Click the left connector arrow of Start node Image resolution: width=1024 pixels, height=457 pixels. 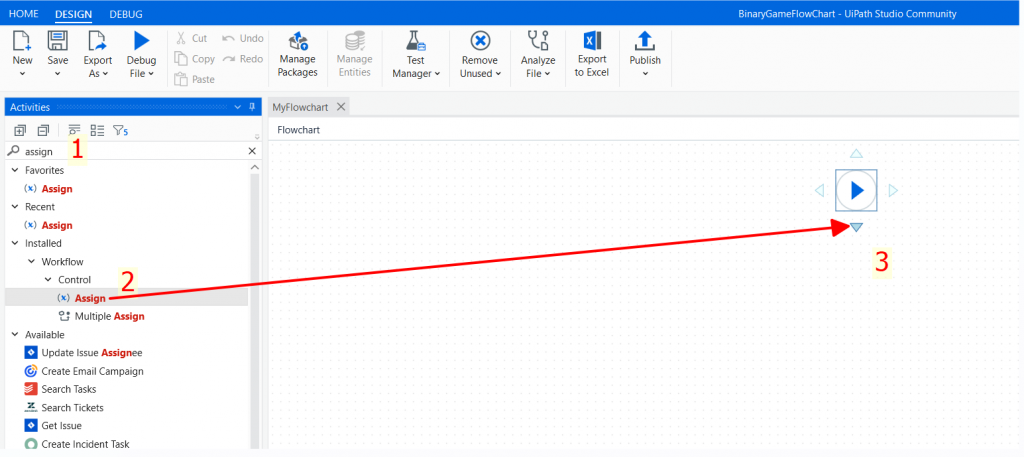[820, 191]
